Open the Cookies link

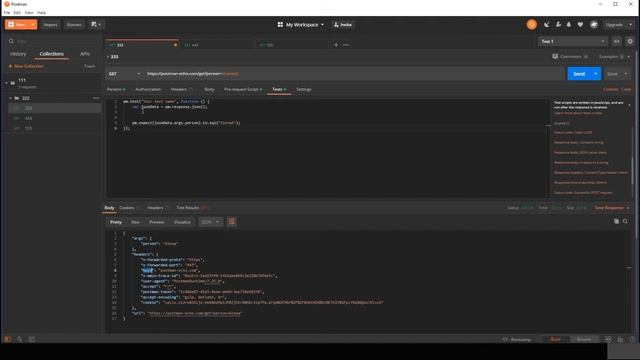610,89
